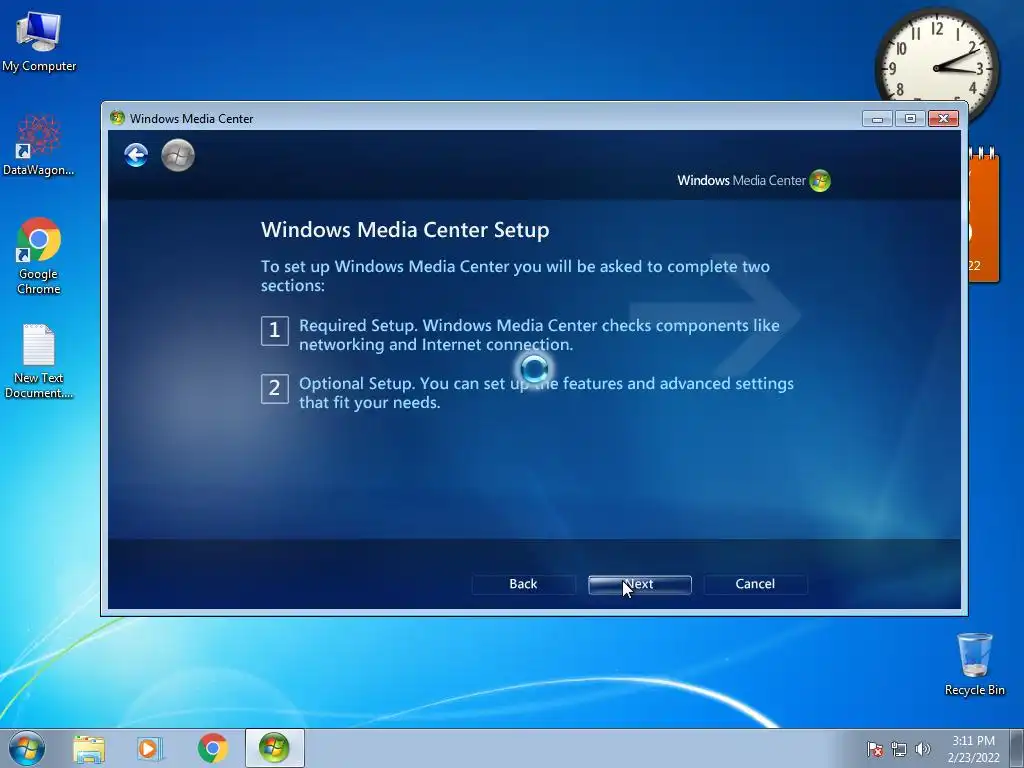This screenshot has height=768, width=1024.
Task: Open Google Chrome from the taskbar
Action: (x=213, y=748)
